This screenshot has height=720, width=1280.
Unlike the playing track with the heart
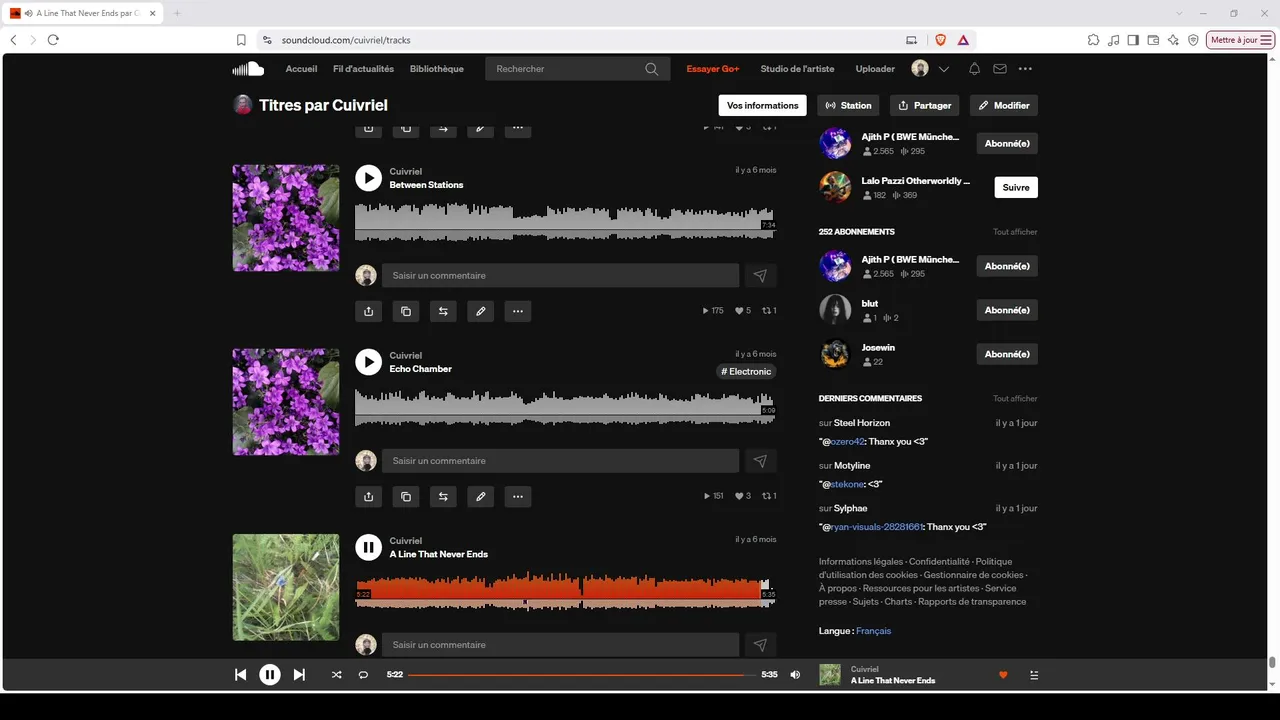tap(1003, 675)
